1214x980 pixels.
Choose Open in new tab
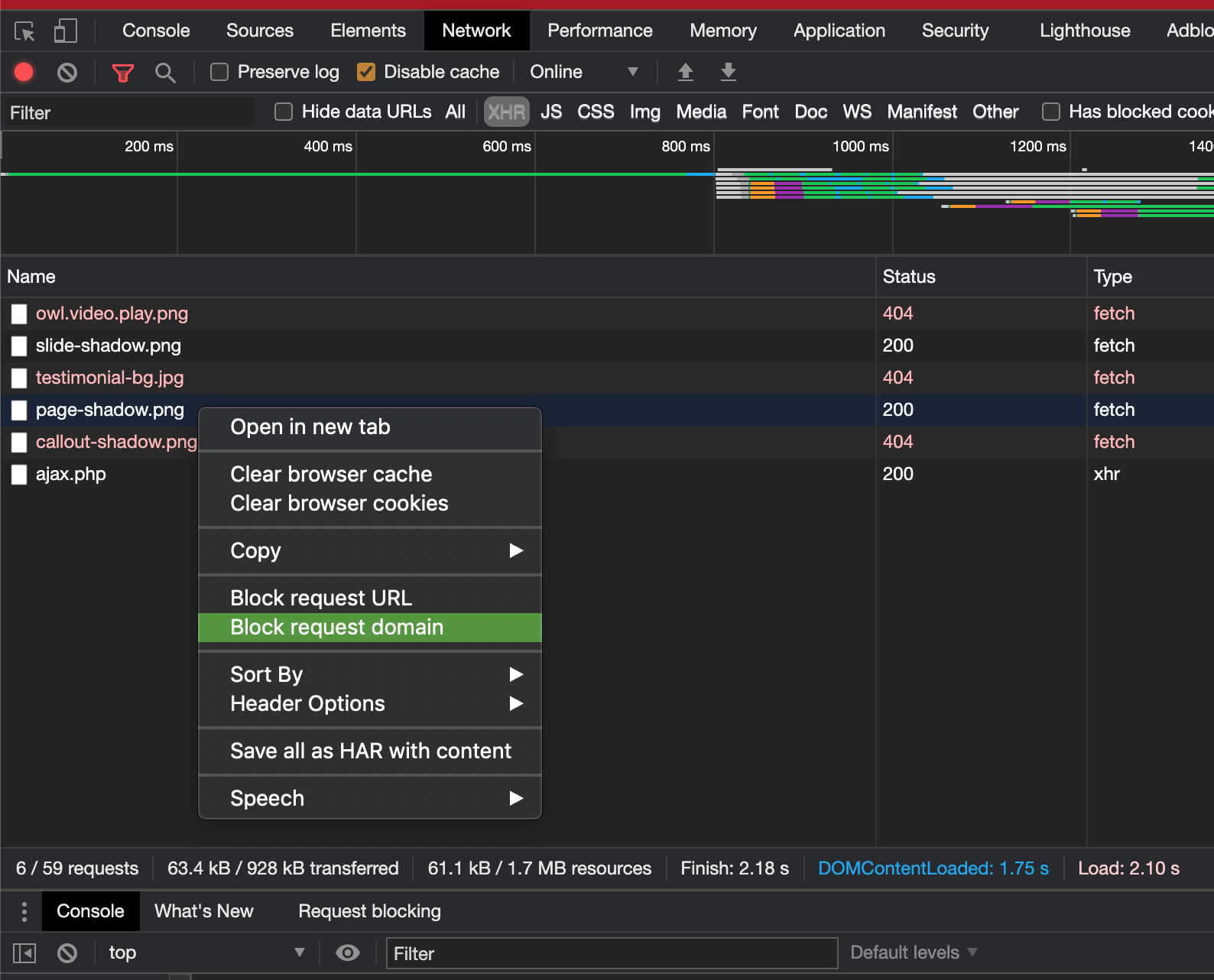[x=370, y=427]
